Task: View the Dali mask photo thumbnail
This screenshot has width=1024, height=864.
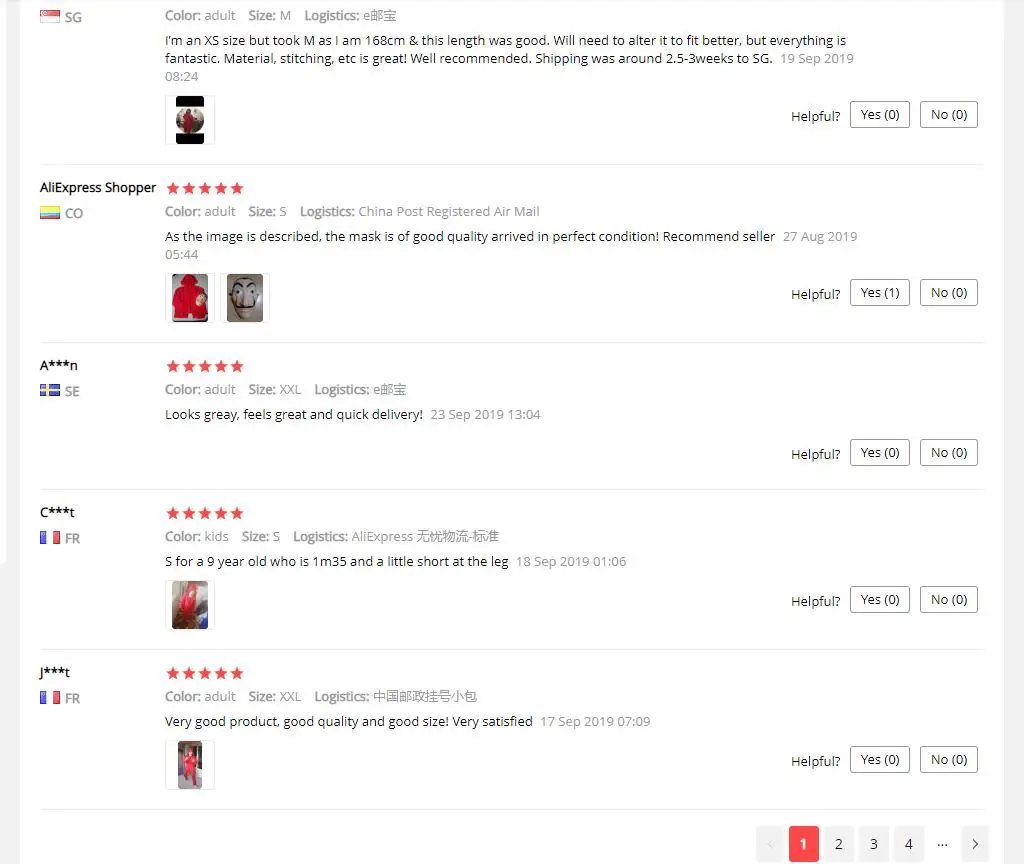Action: point(245,298)
